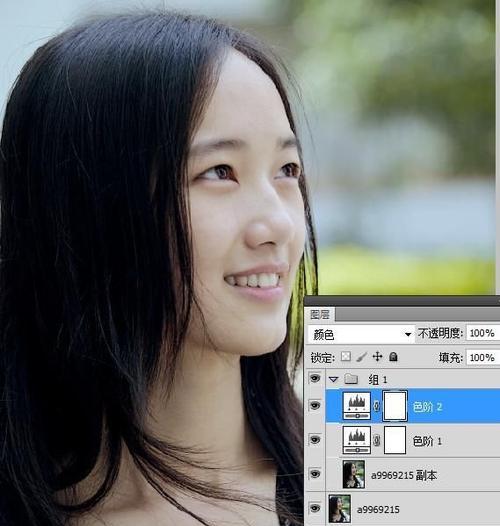Click the 填充 100% fill field
Screen dimensions: 500x526
point(483,358)
